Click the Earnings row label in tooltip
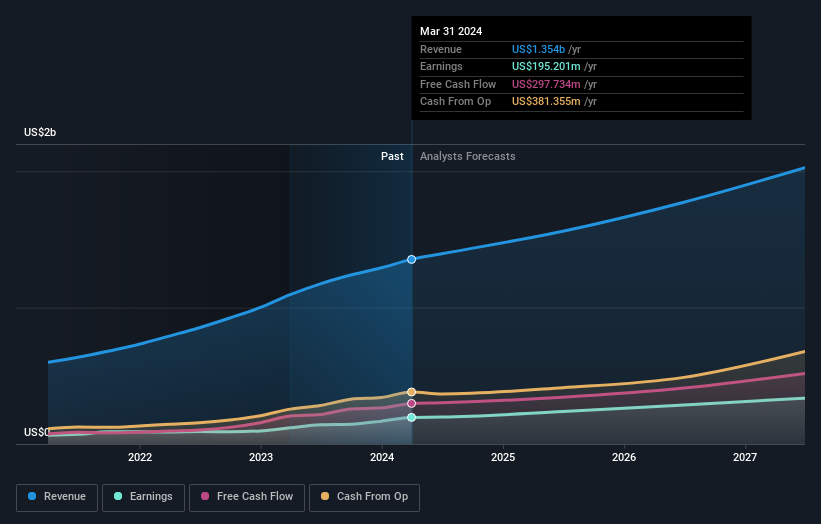Viewport: 821px width, 524px height. (x=441, y=66)
